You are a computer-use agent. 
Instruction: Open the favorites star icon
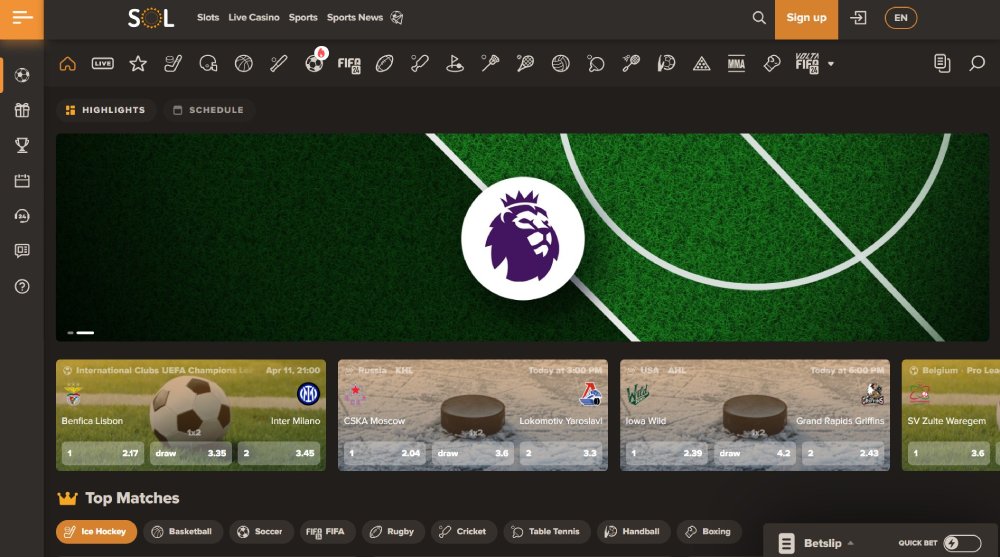138,63
